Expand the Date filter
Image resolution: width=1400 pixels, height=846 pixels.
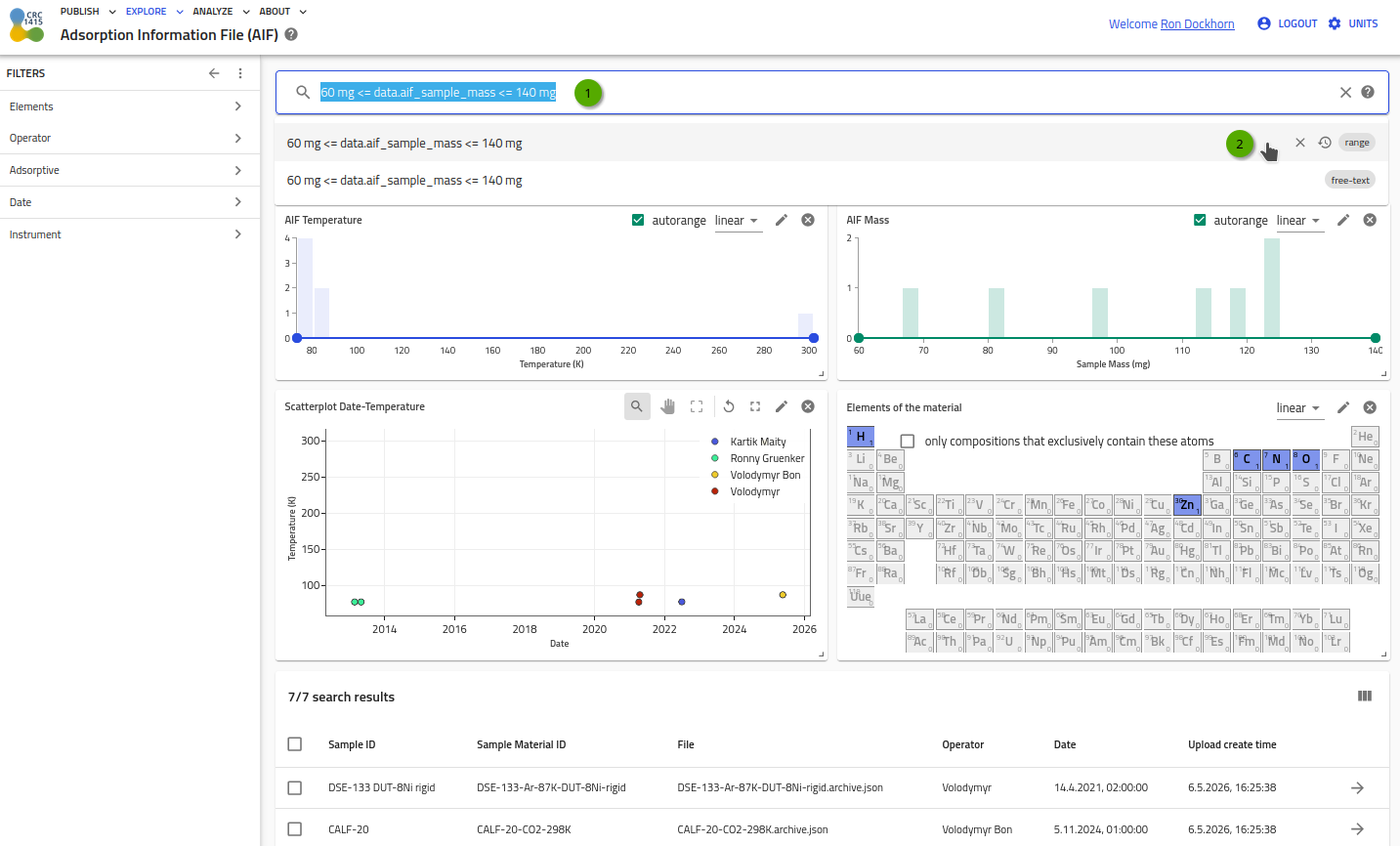130,202
